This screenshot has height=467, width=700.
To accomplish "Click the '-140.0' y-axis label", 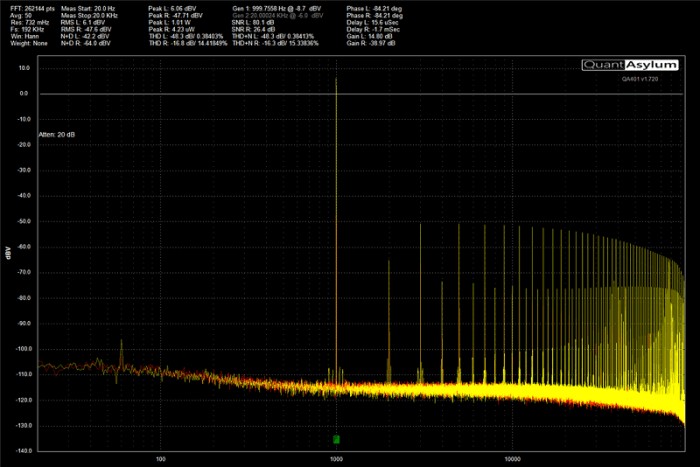I will 22,451.
